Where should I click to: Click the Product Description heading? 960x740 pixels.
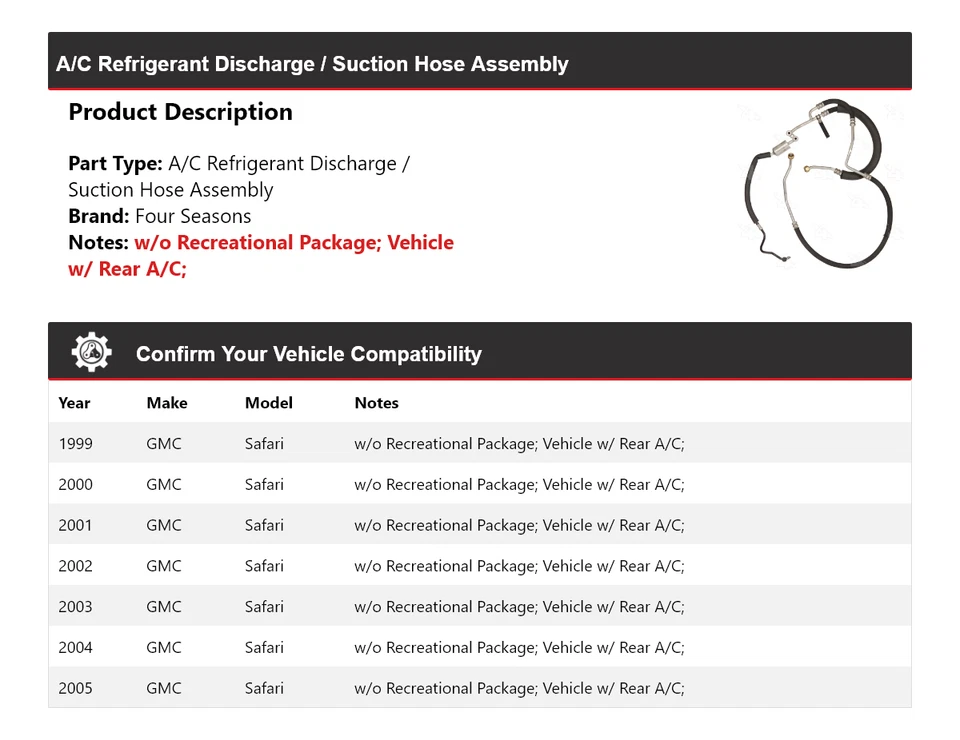180,112
